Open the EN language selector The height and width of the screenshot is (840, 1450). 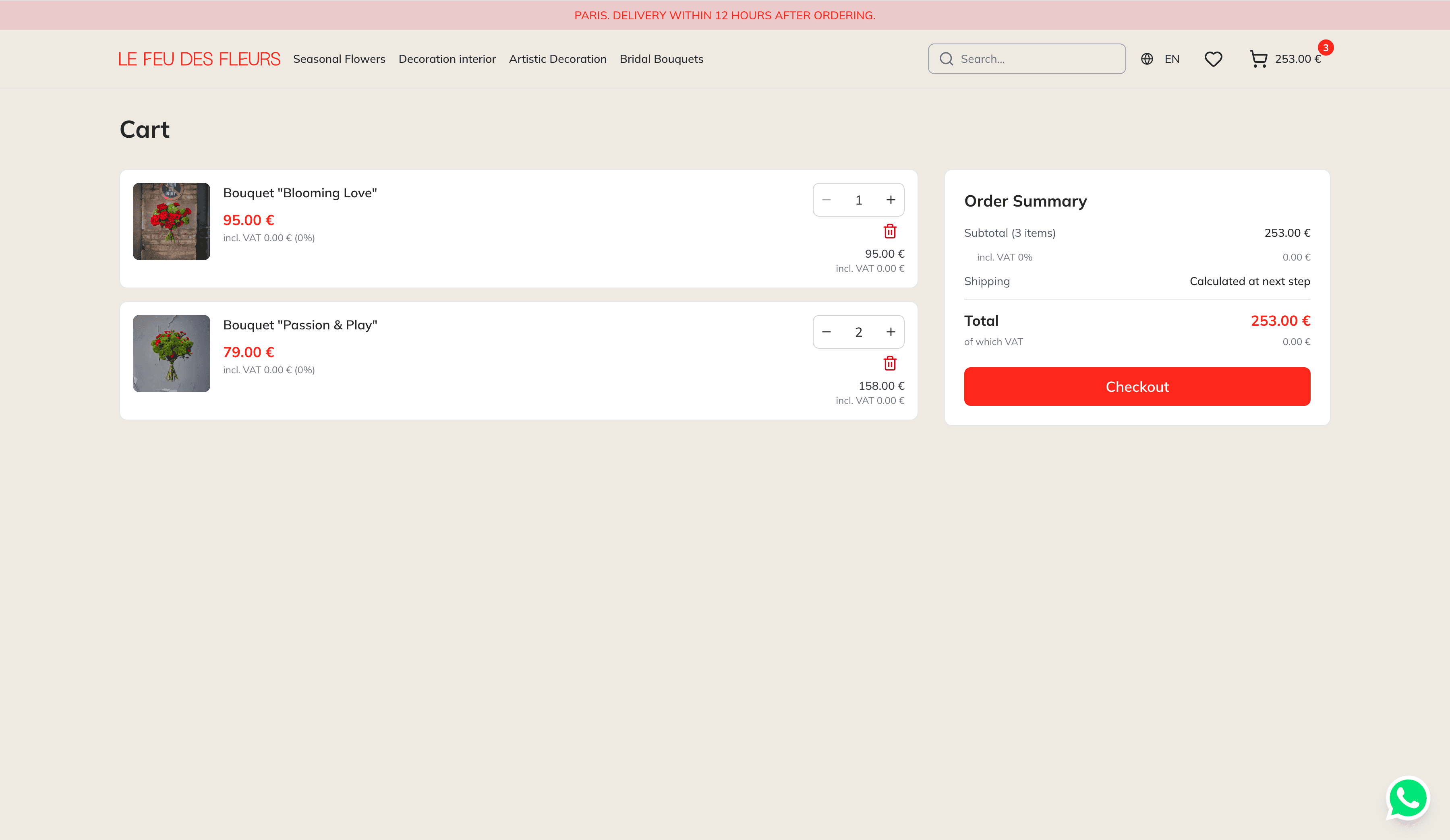coord(1172,59)
